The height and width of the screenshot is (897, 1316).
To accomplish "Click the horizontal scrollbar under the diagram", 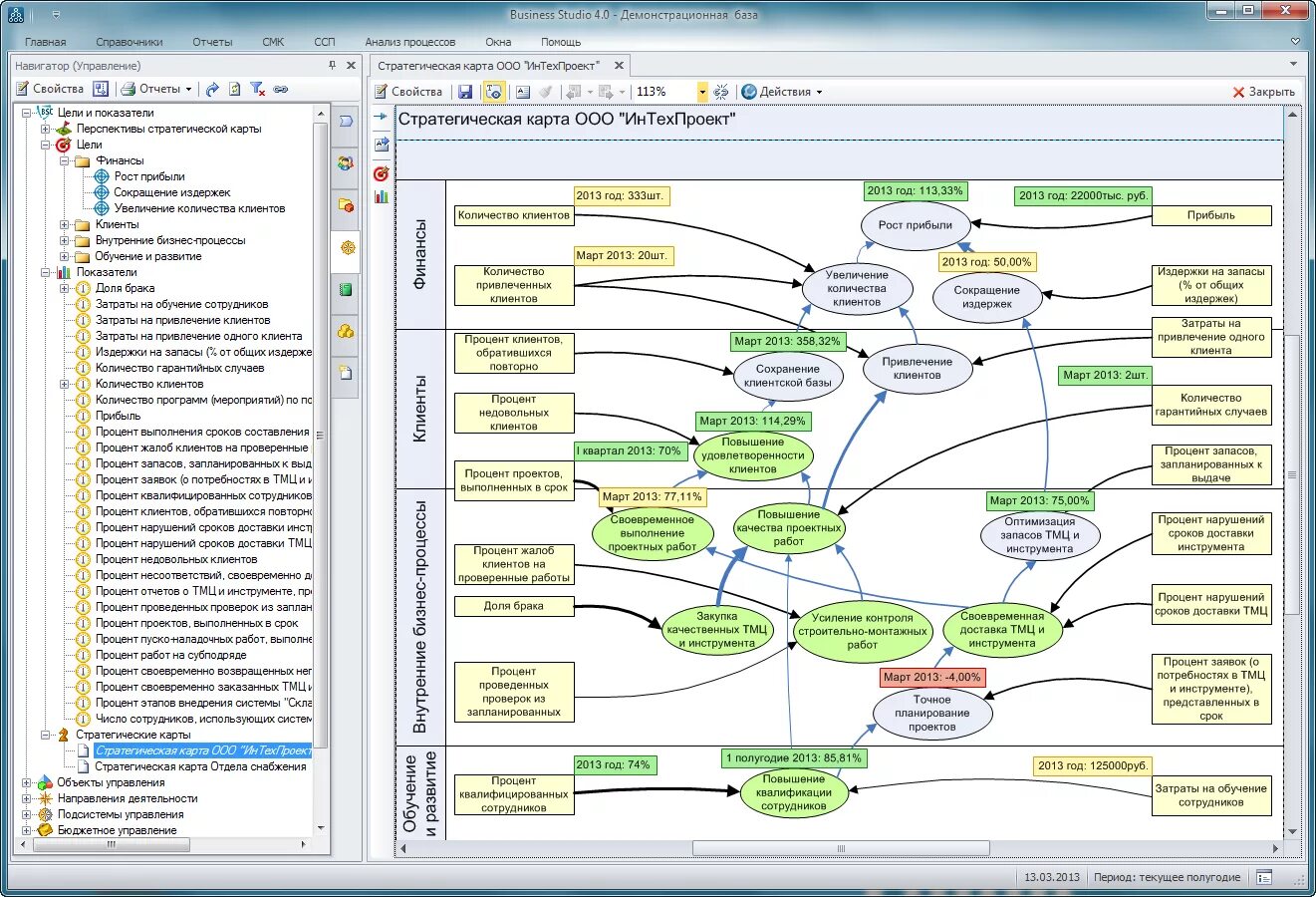I will pos(840,849).
